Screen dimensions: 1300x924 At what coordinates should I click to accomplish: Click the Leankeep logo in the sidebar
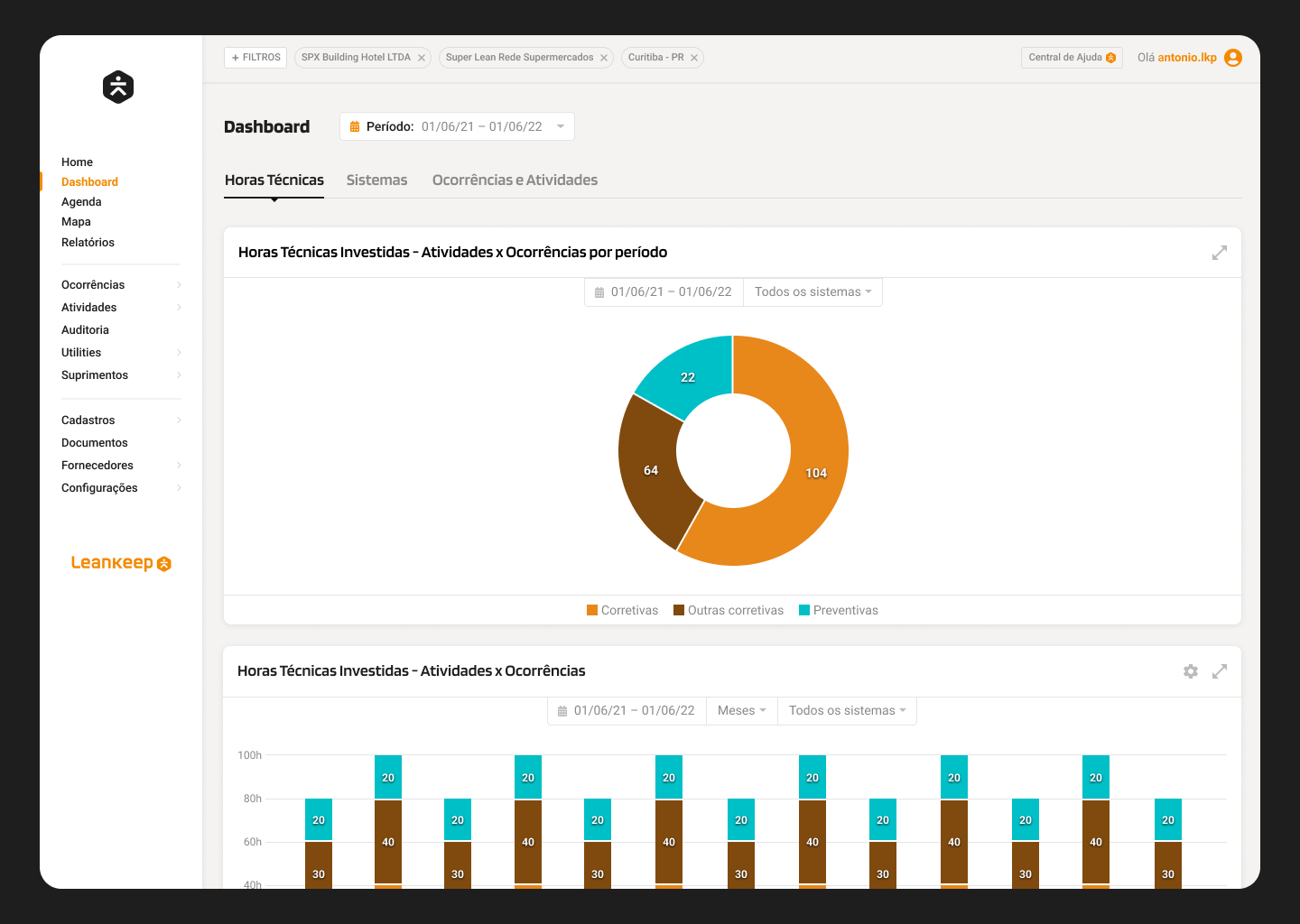pyautogui.click(x=120, y=562)
